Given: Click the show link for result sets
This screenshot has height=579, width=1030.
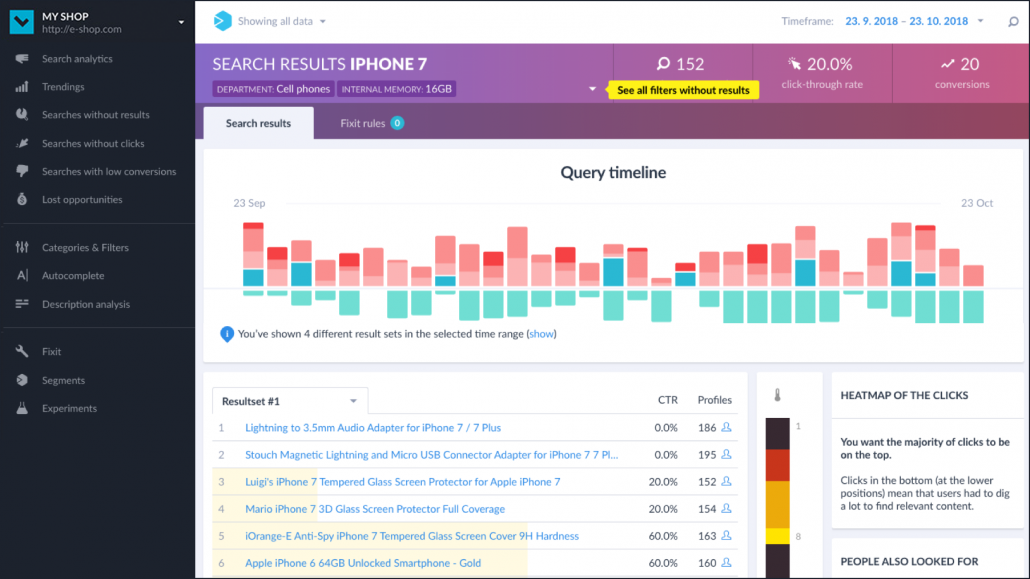Looking at the screenshot, I should coord(541,334).
